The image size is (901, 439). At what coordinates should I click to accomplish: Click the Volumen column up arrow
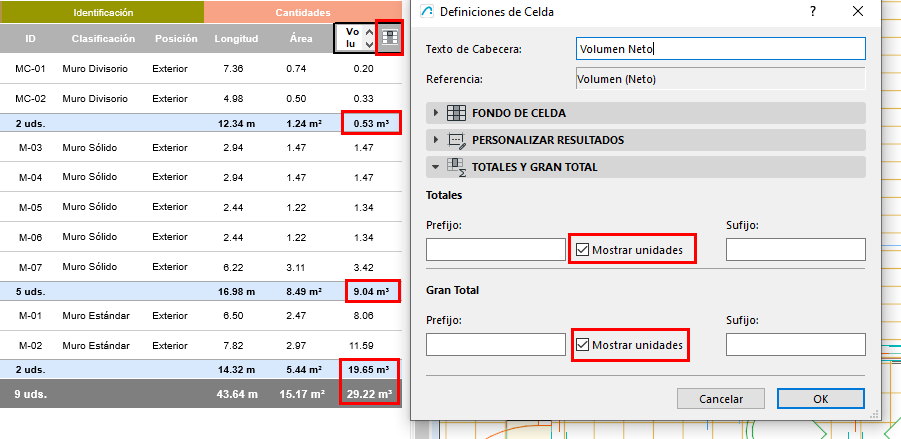click(x=369, y=32)
